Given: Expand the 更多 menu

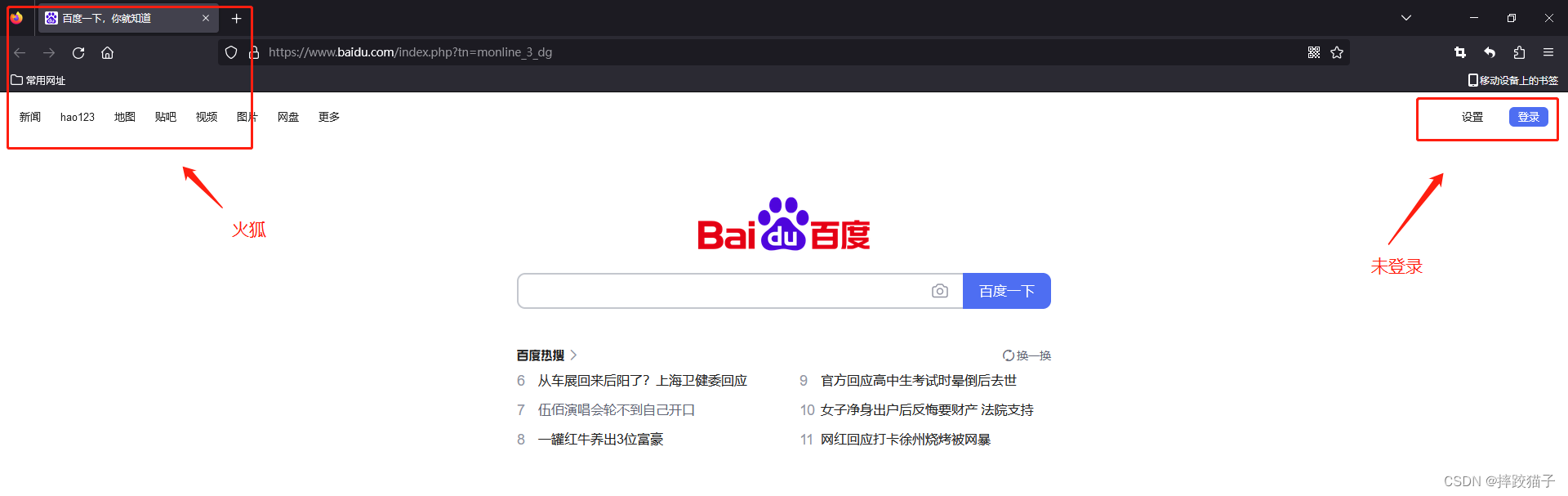Looking at the screenshot, I should [329, 117].
